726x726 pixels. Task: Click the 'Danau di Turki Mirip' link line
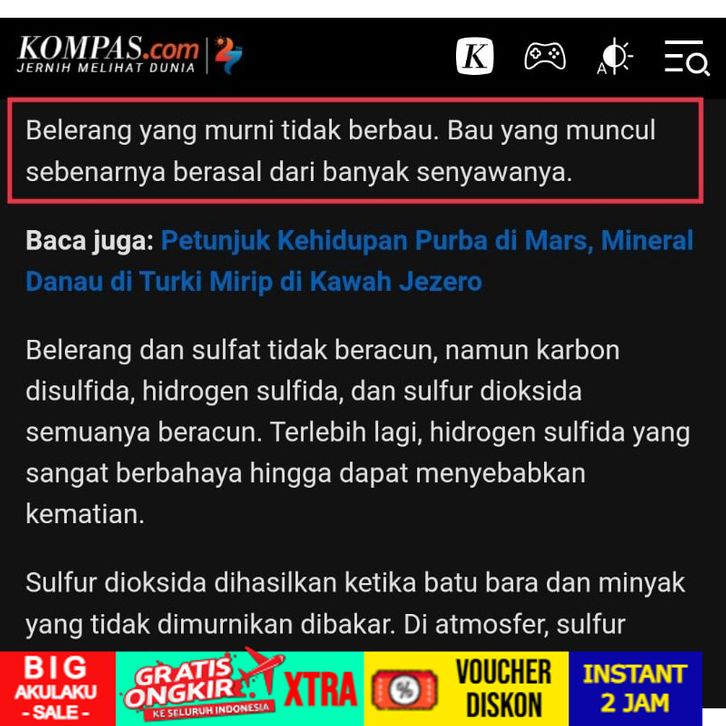pos(254,282)
